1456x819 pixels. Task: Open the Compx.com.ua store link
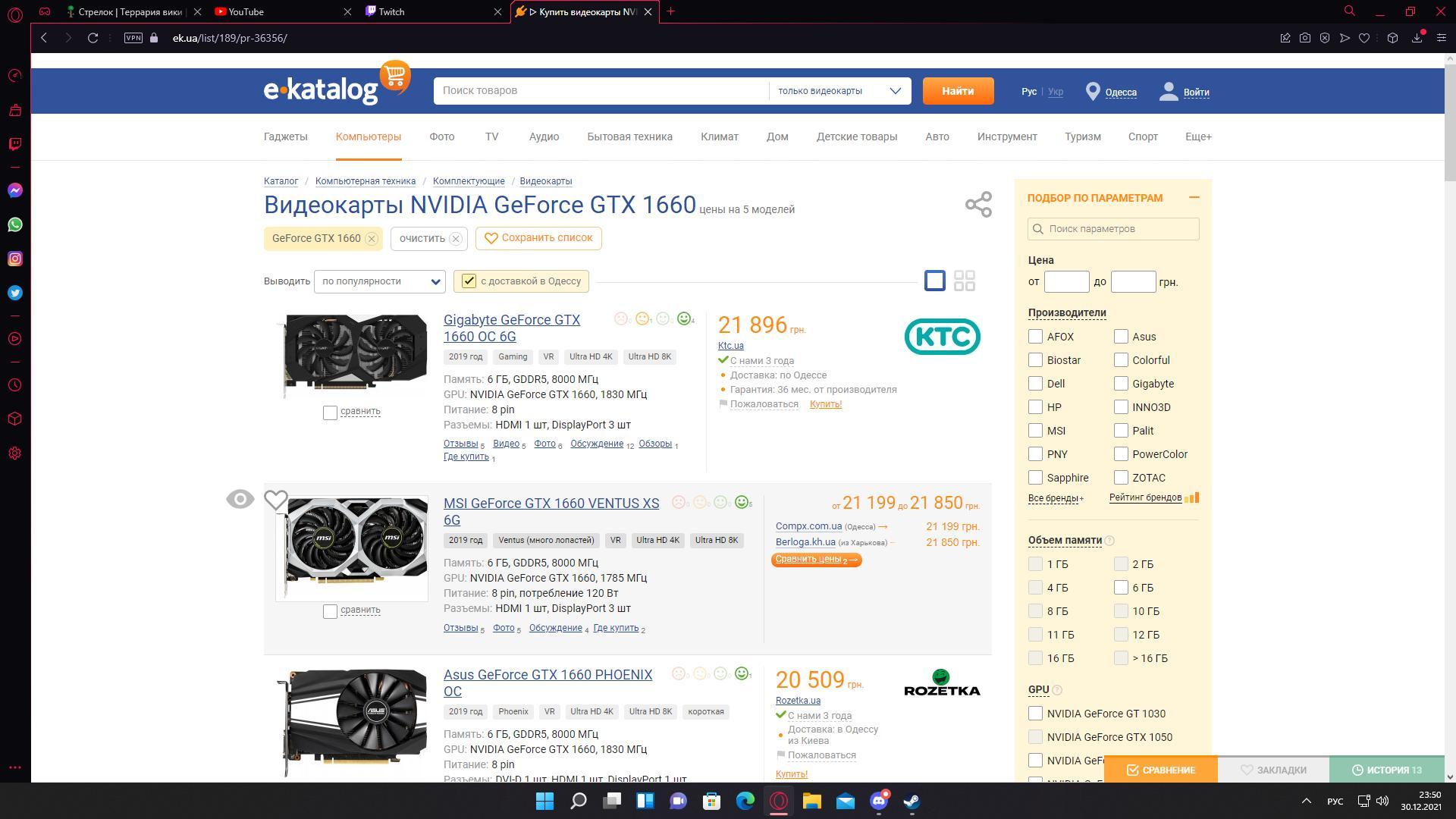[x=808, y=526]
